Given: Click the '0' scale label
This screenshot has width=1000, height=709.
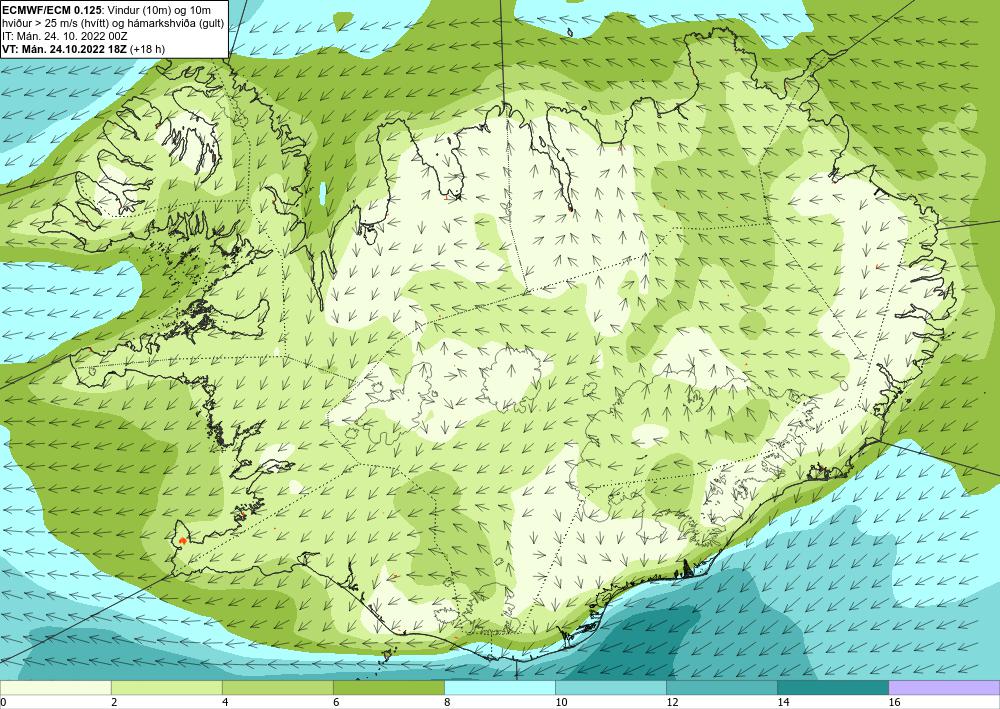Looking at the screenshot, I should pyautogui.click(x=3, y=702).
